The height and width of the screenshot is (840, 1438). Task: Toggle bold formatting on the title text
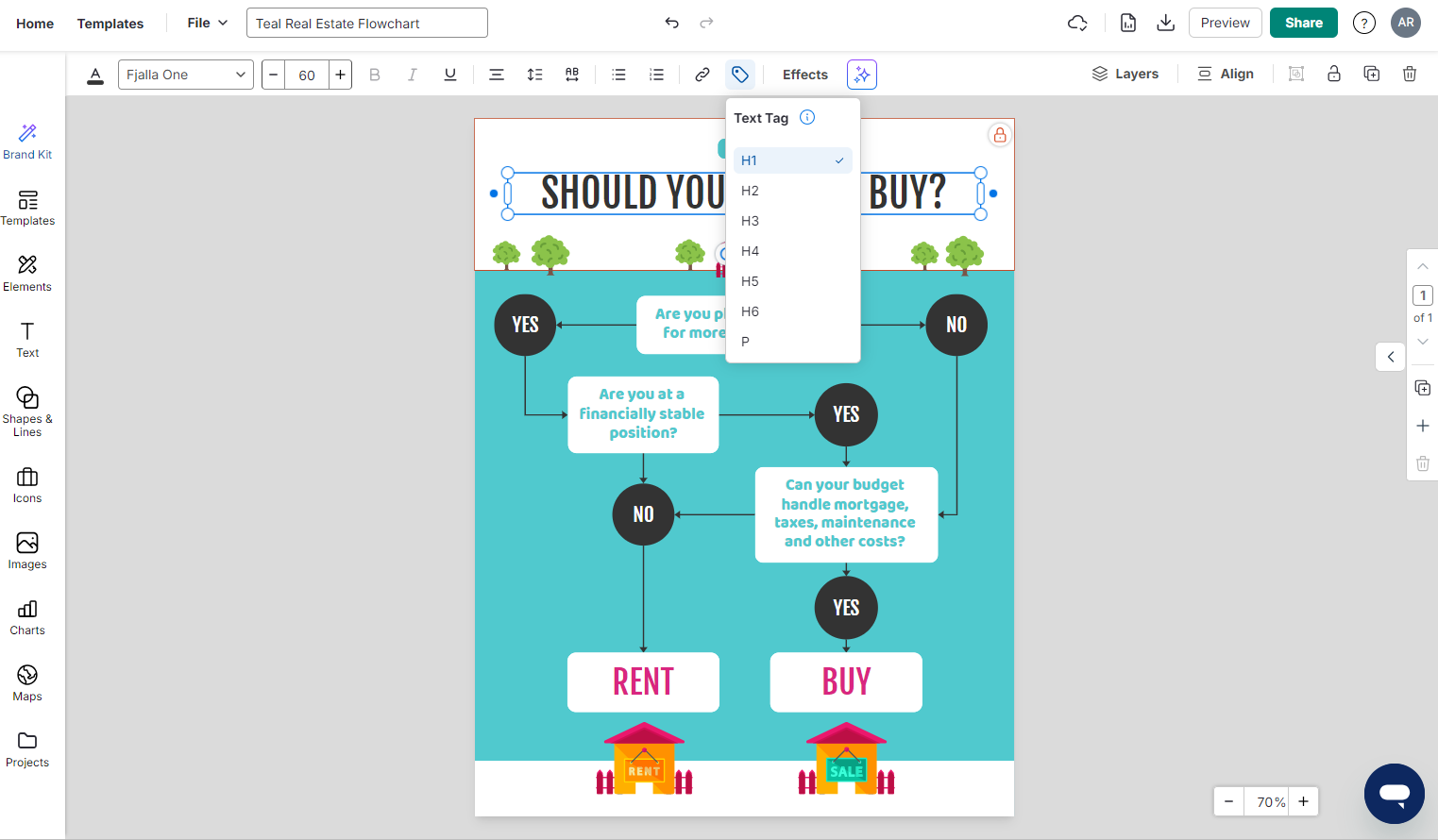[374, 74]
